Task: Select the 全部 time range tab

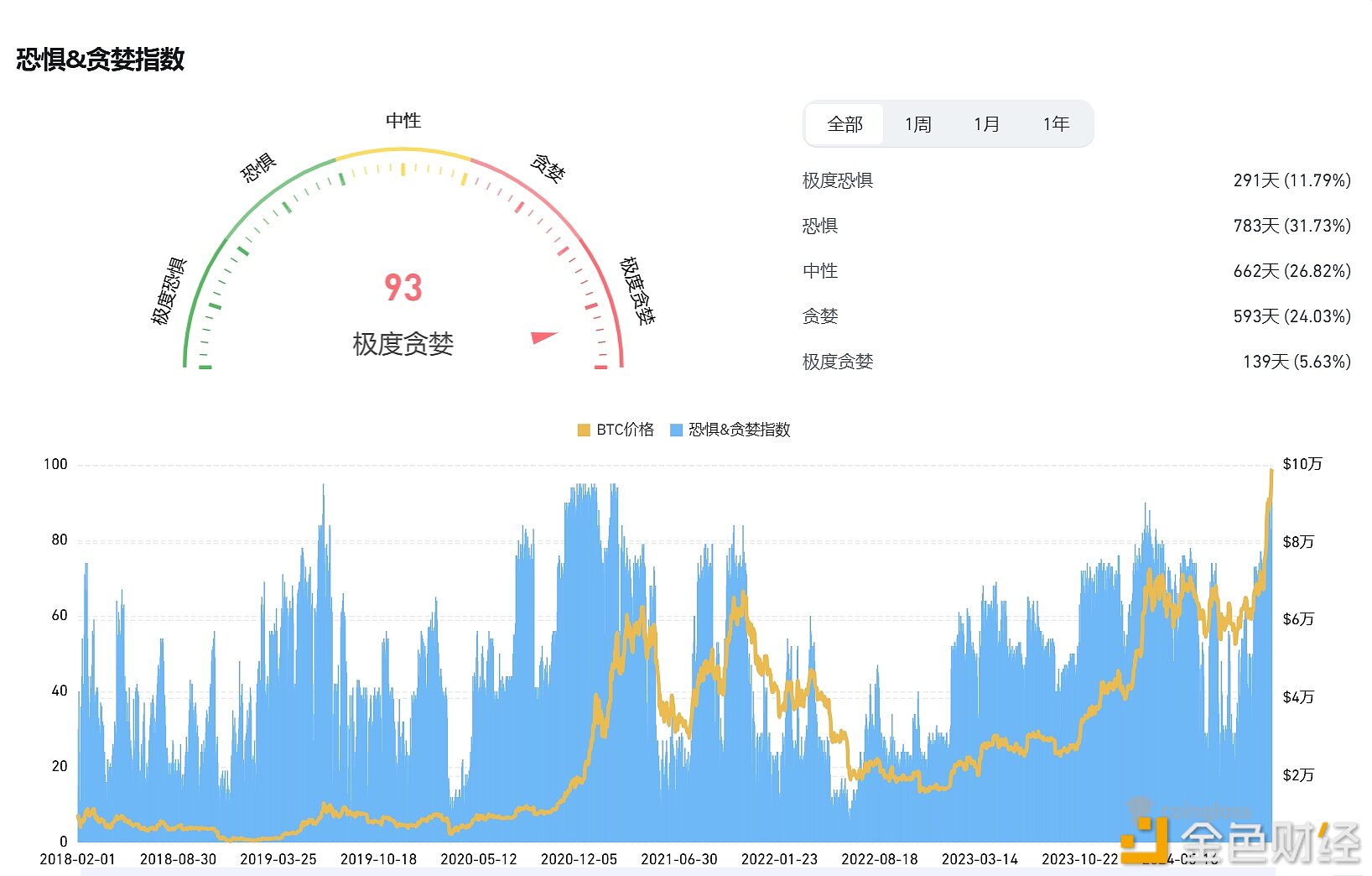Action: [845, 124]
